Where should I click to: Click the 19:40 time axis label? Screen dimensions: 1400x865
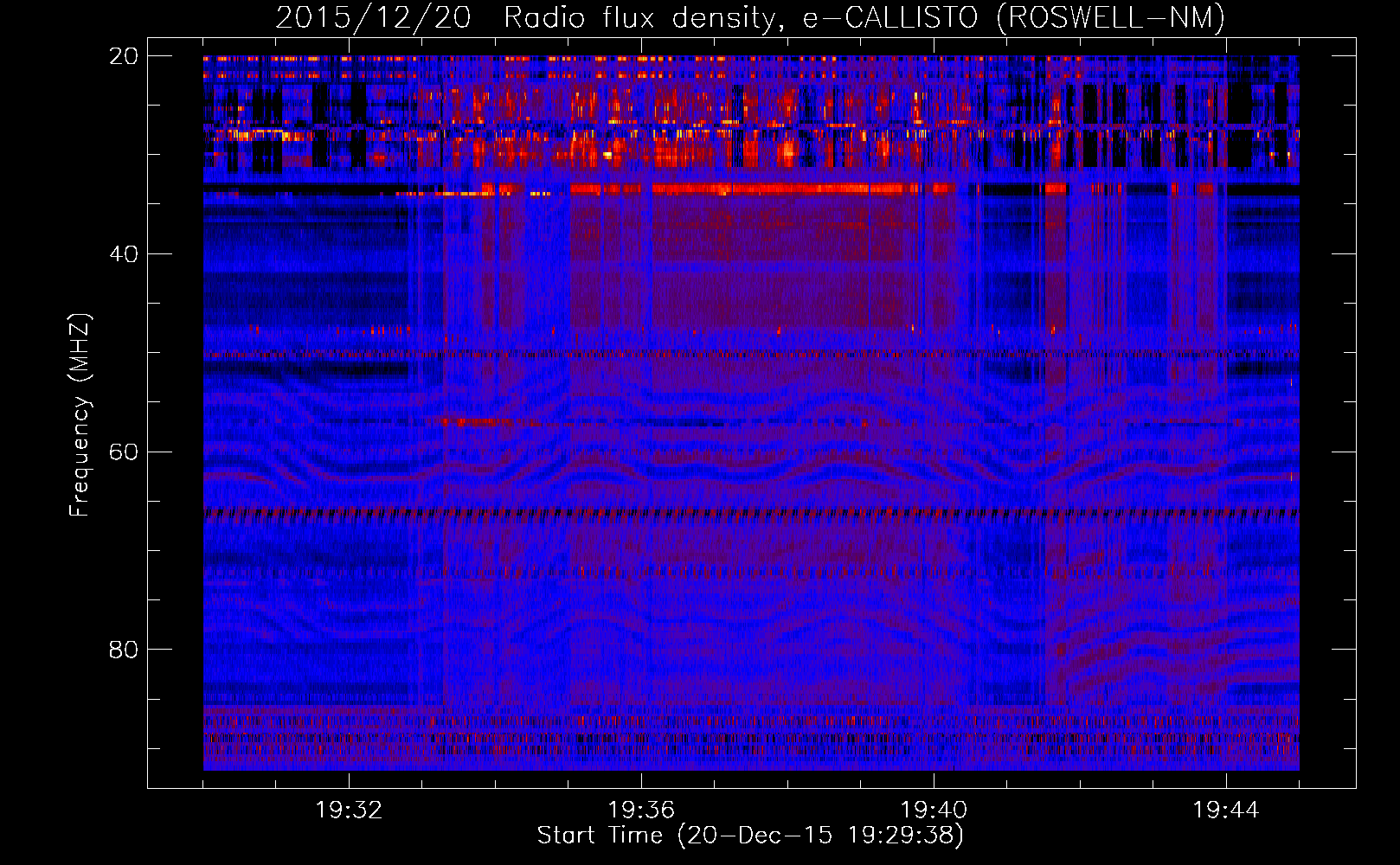point(934,811)
